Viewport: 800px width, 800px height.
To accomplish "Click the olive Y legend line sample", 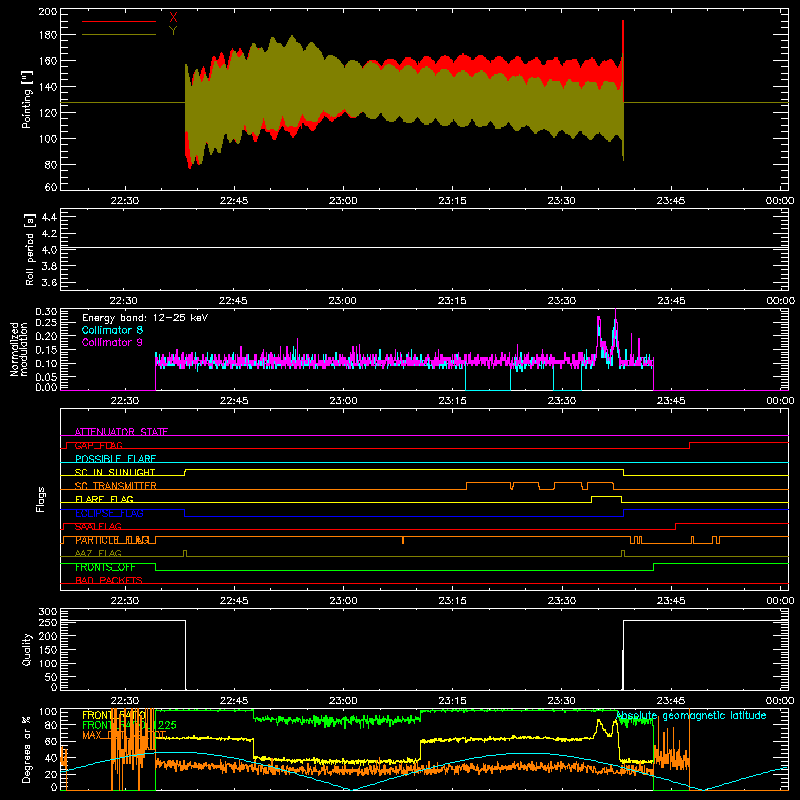I will click(119, 35).
